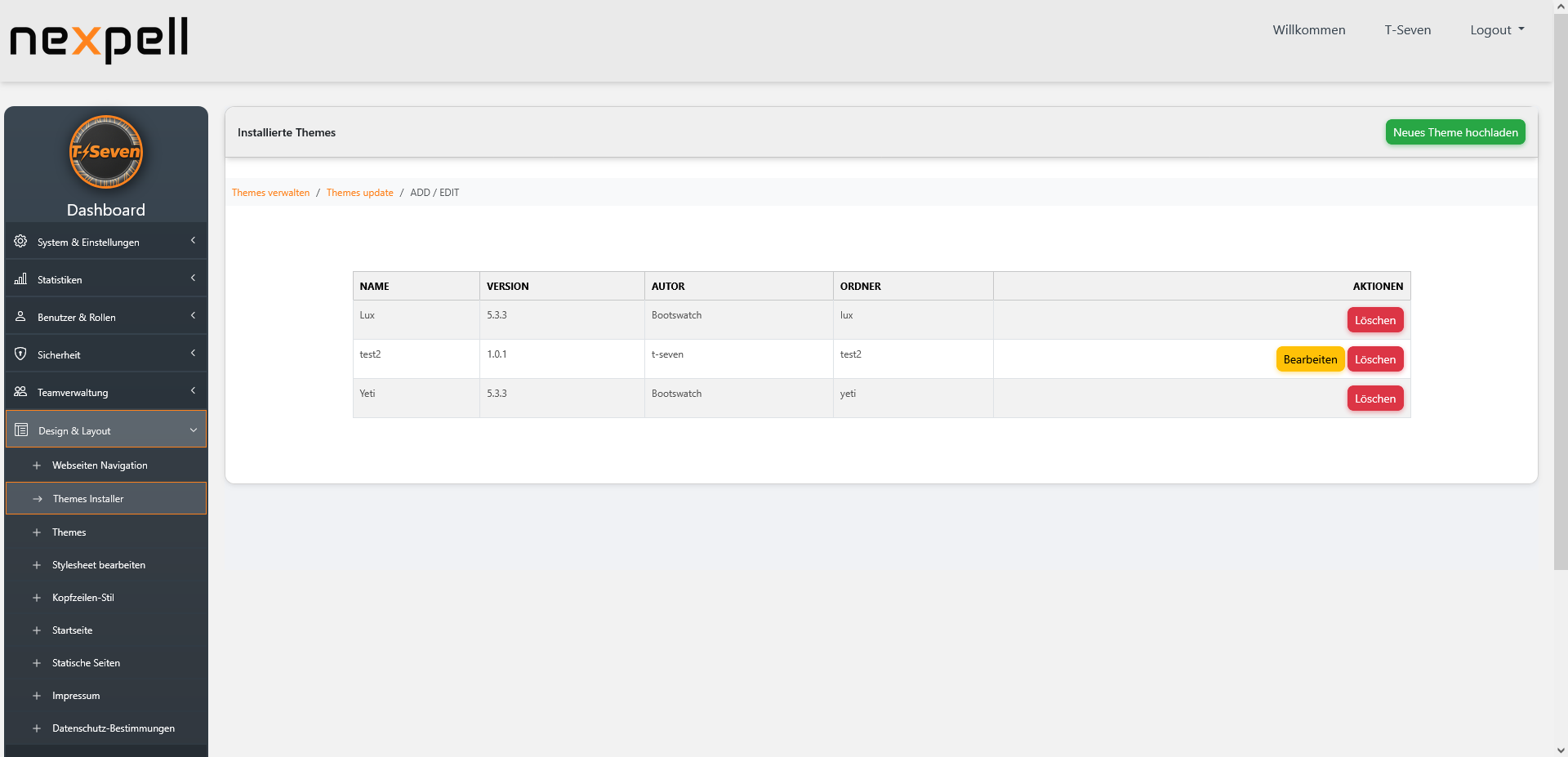Open the Themes verwalten breadcrumb link
Image resolution: width=1568 pixels, height=757 pixels.
coord(270,192)
